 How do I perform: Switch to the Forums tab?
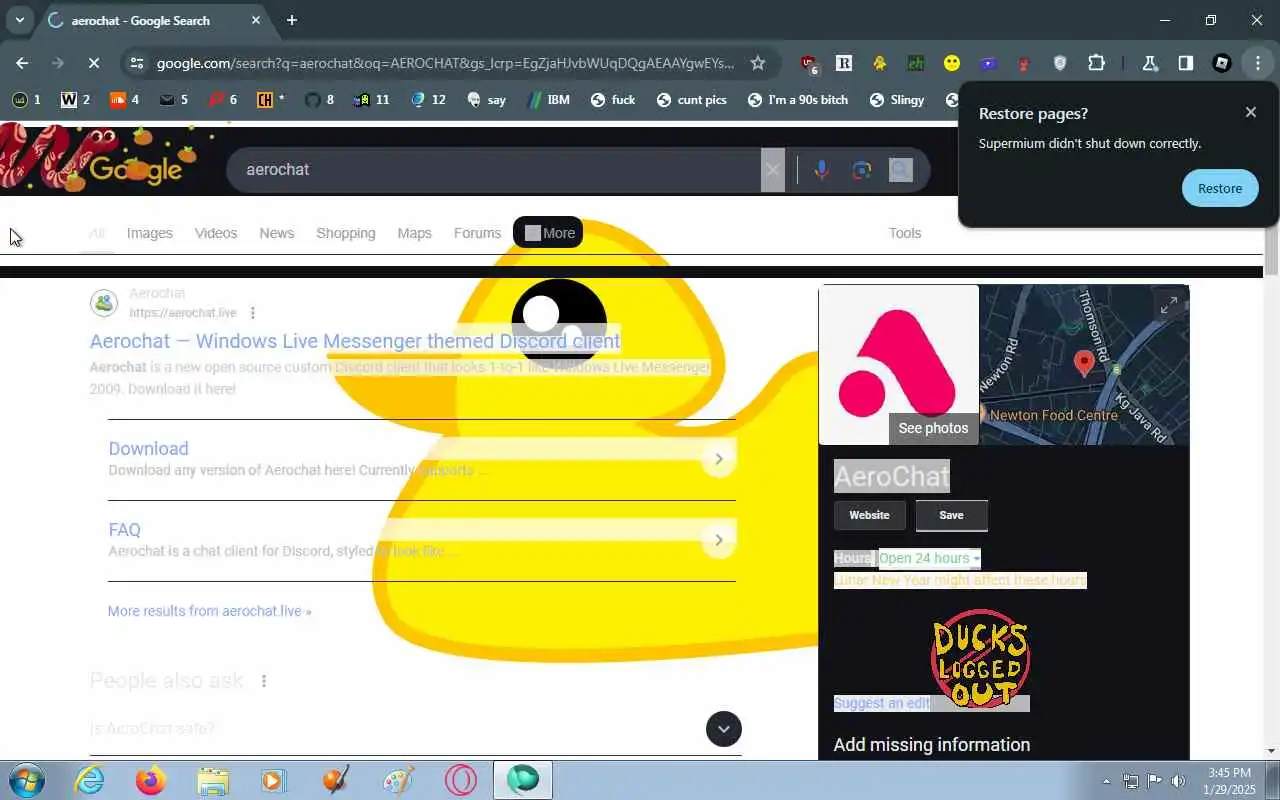(x=477, y=233)
